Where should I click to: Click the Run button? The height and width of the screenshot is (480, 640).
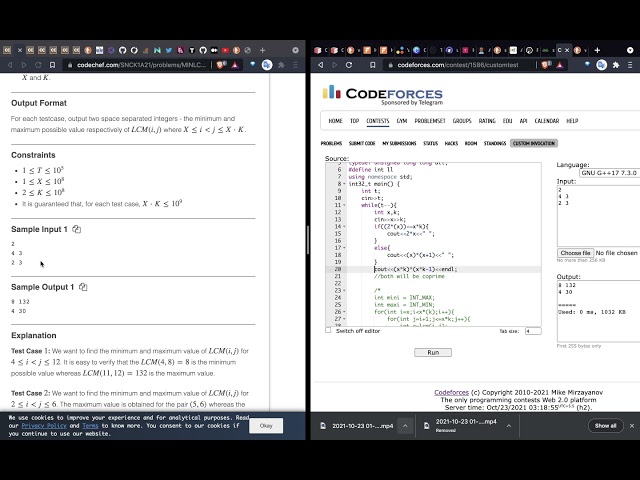tap(433, 352)
